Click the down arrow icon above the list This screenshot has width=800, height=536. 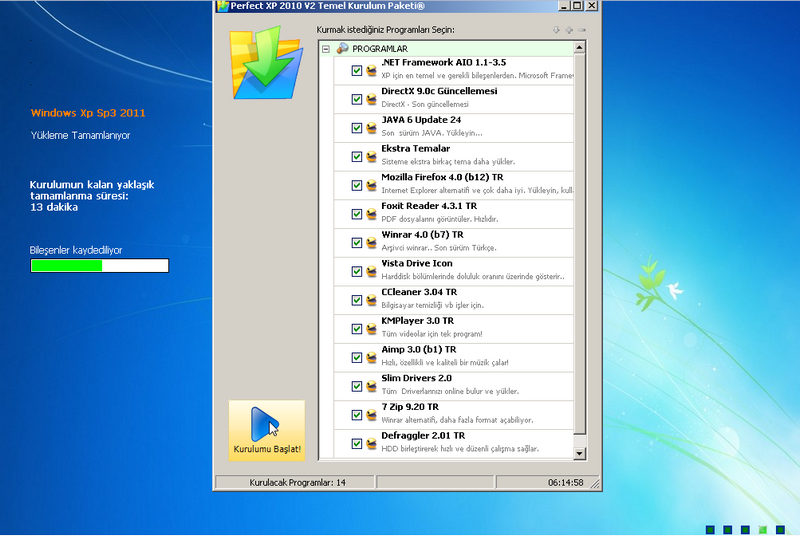click(556, 30)
